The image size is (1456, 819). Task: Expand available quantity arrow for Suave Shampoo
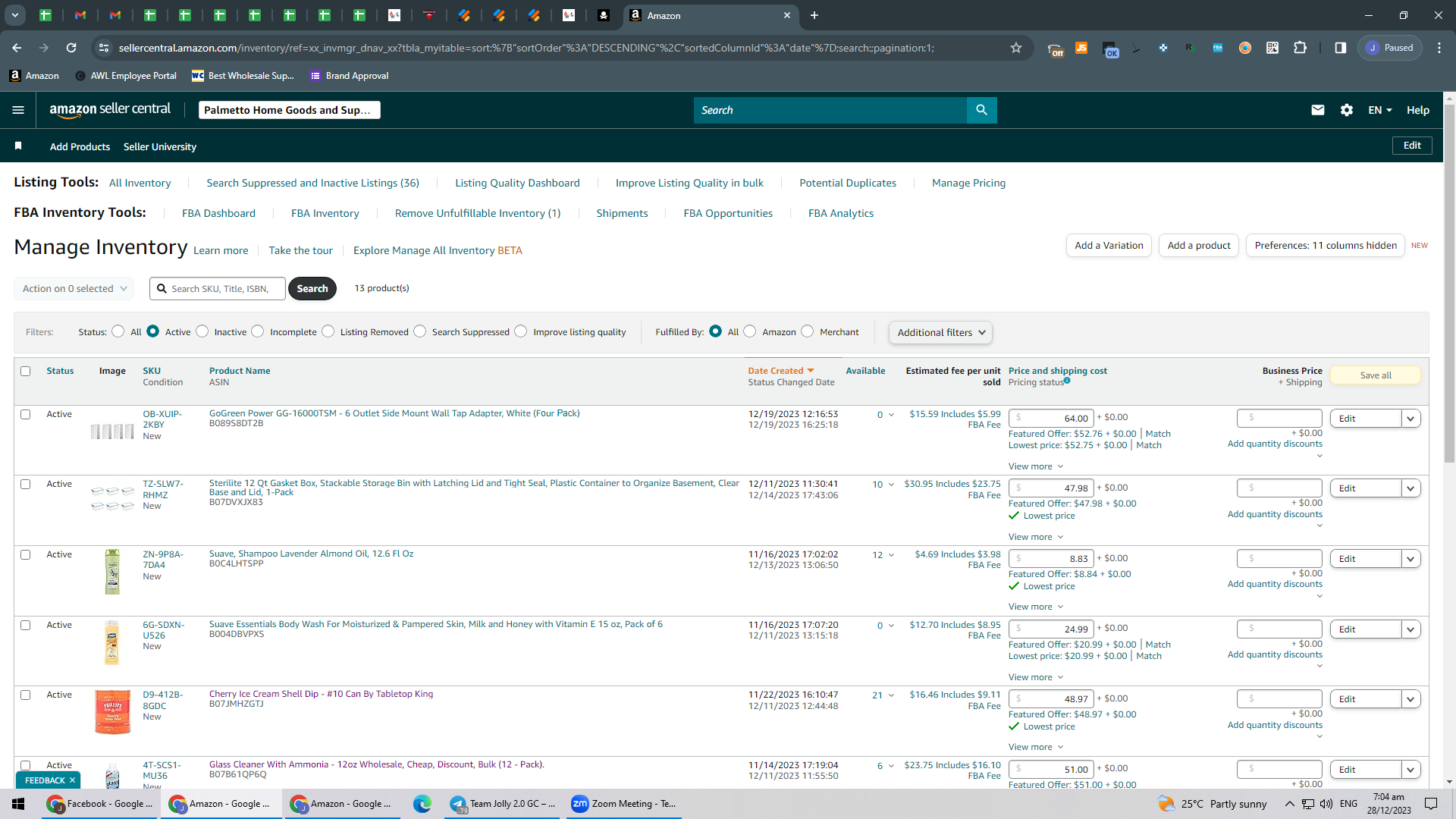tap(891, 555)
